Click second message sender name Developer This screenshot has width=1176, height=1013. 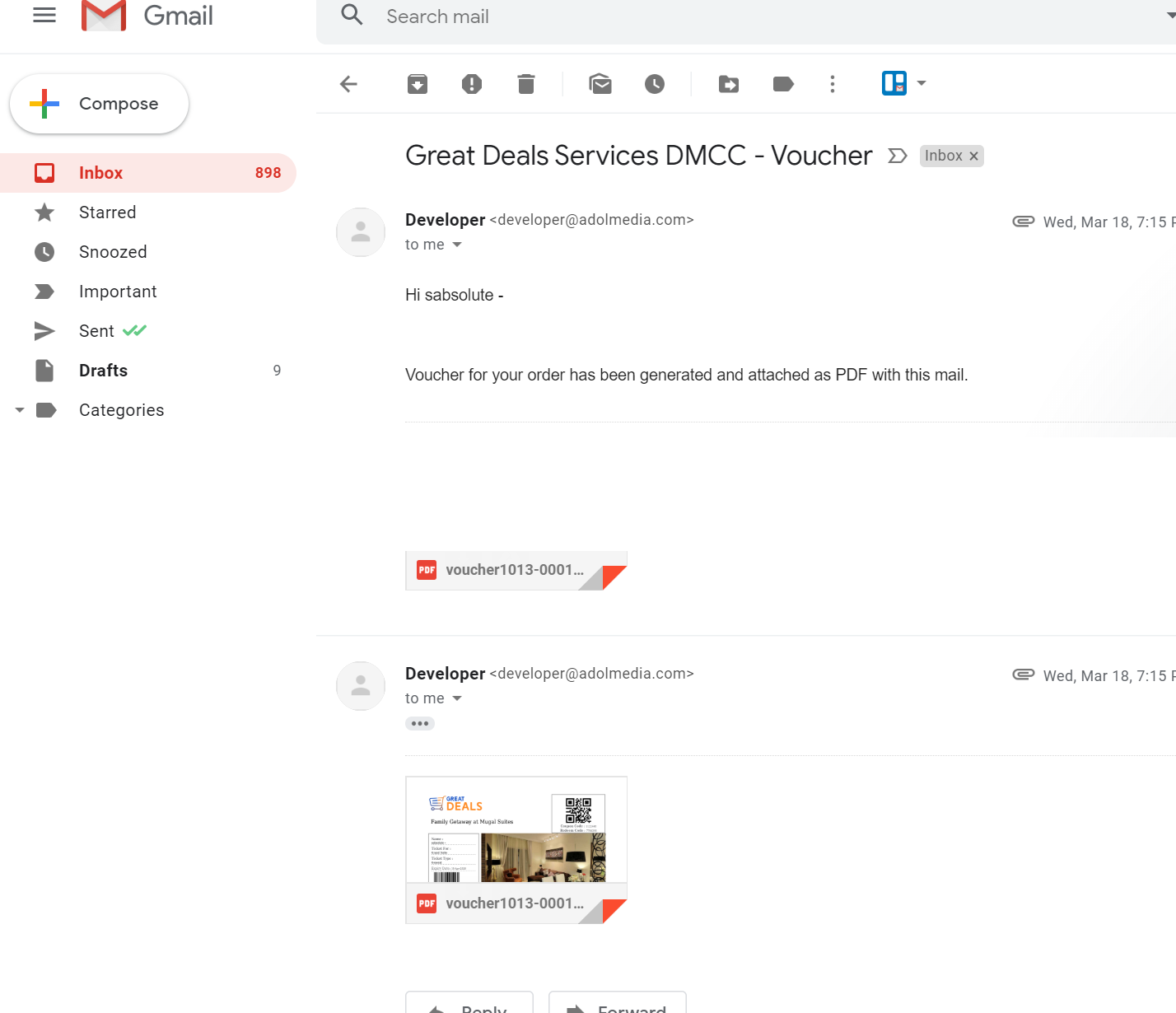pos(445,674)
